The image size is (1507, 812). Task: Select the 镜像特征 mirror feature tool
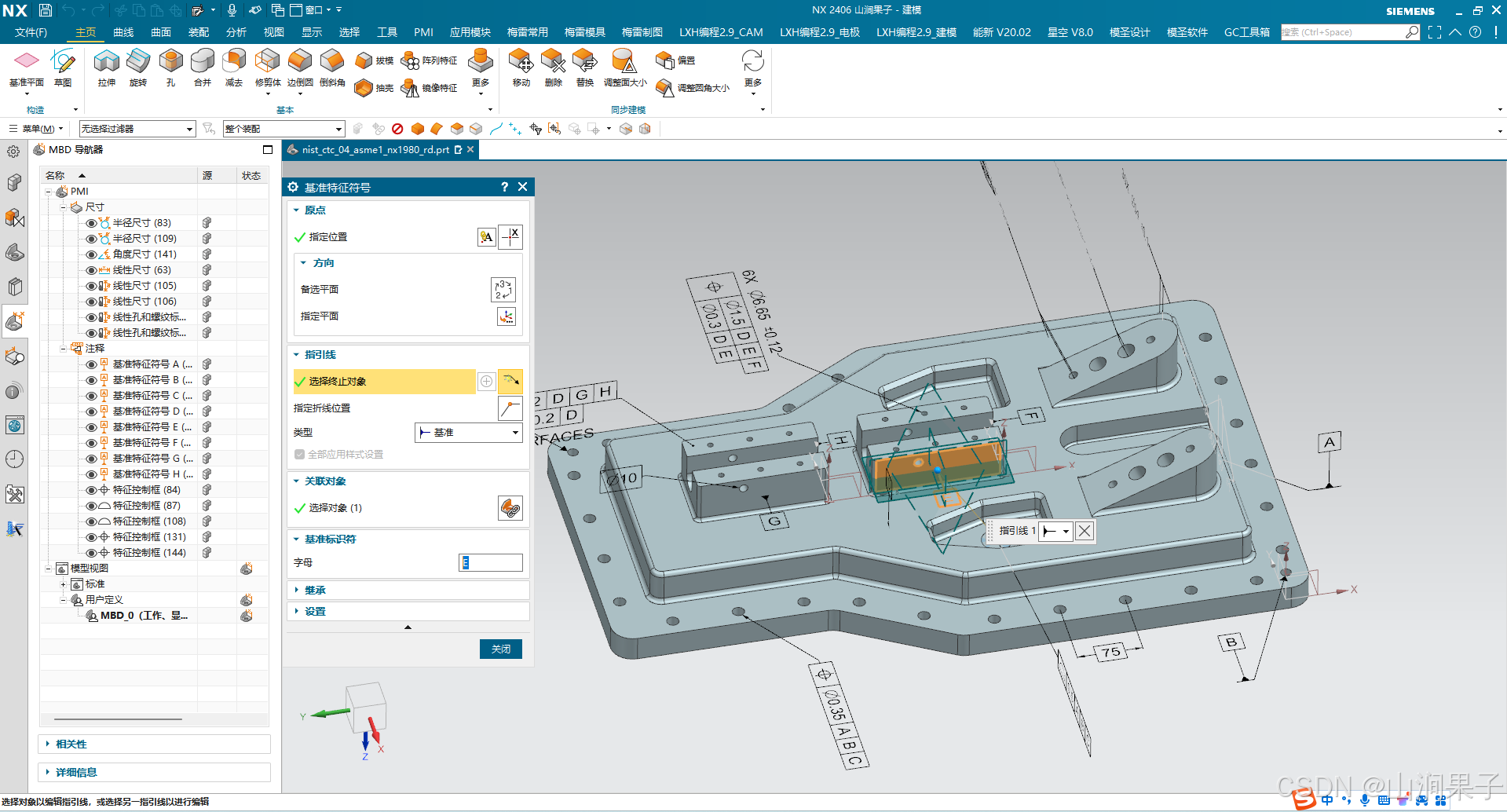tap(429, 88)
